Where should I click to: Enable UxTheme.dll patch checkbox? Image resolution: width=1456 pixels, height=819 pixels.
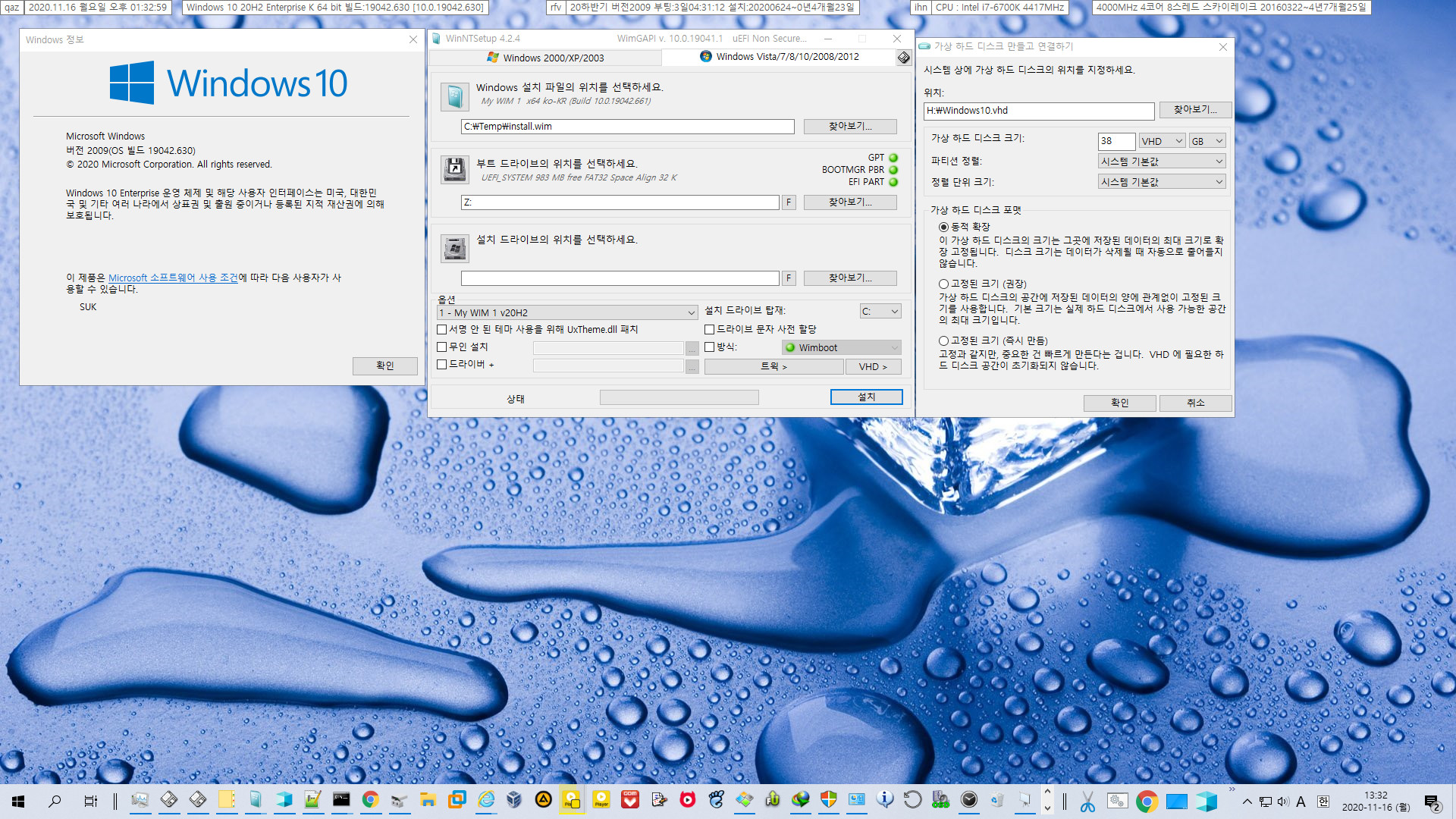(x=441, y=330)
